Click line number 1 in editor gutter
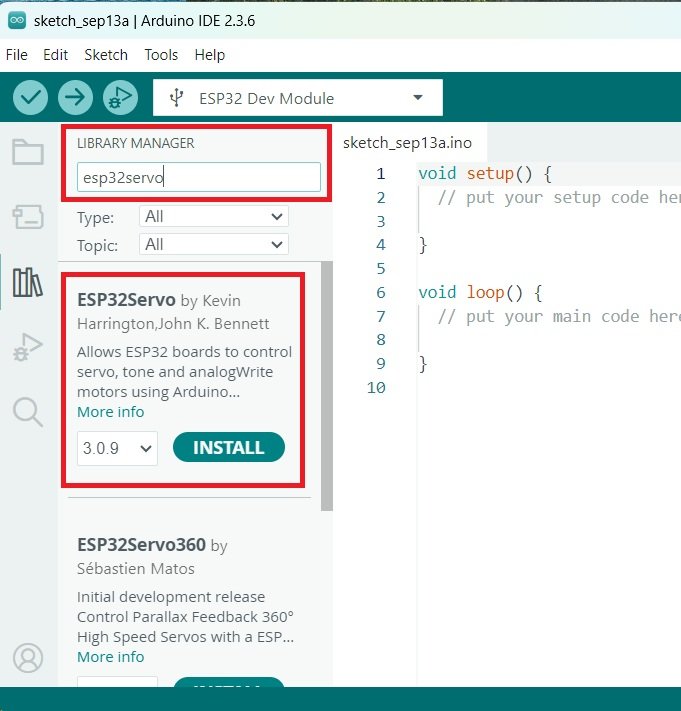The width and height of the screenshot is (681, 711). [381, 174]
